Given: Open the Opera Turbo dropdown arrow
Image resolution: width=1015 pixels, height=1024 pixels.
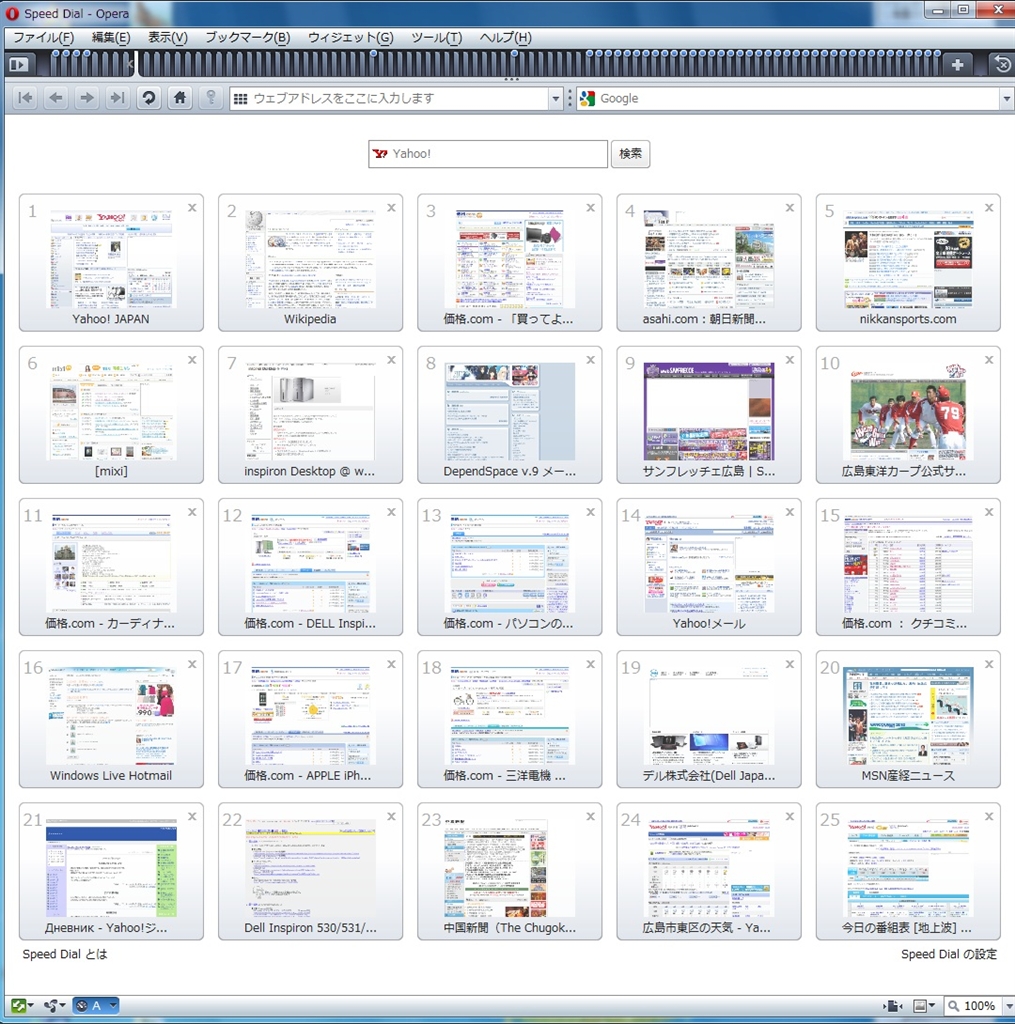Looking at the screenshot, I should tap(113, 1006).
